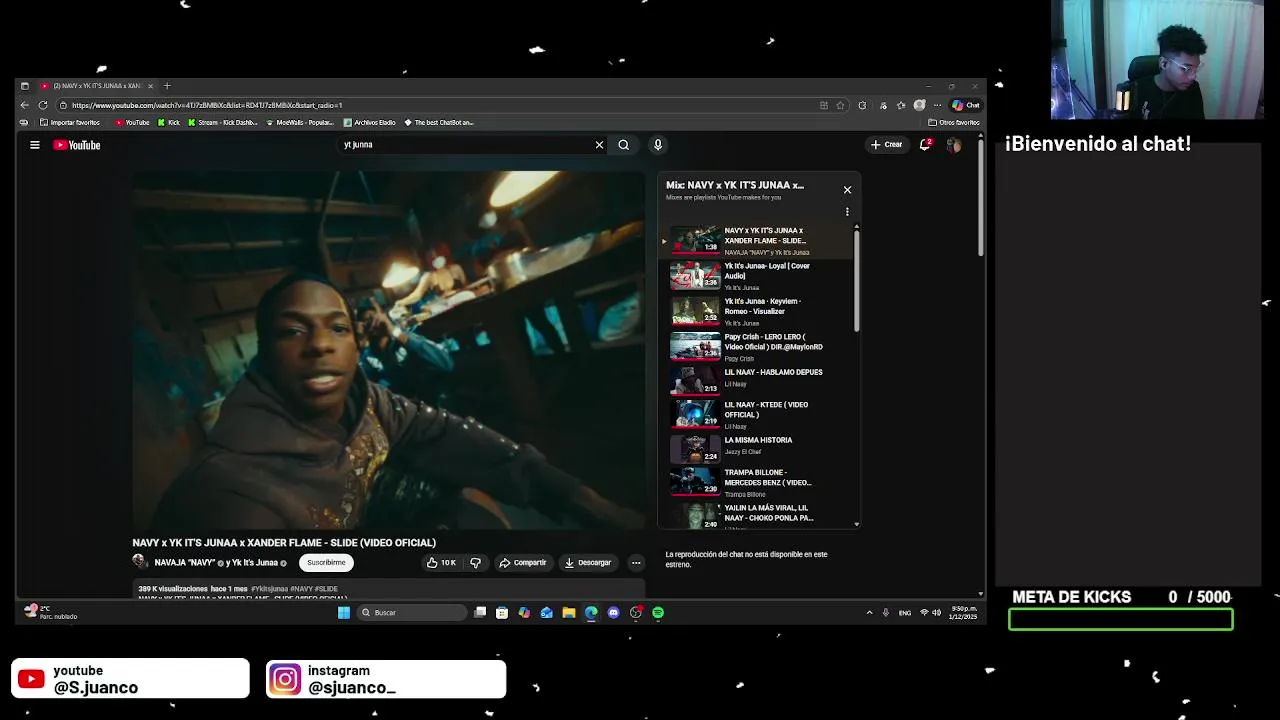Screen dimensions: 1280x720
Task: Select the NAVY x YK IT'S JUNAA browser tab
Action: click(x=97, y=86)
